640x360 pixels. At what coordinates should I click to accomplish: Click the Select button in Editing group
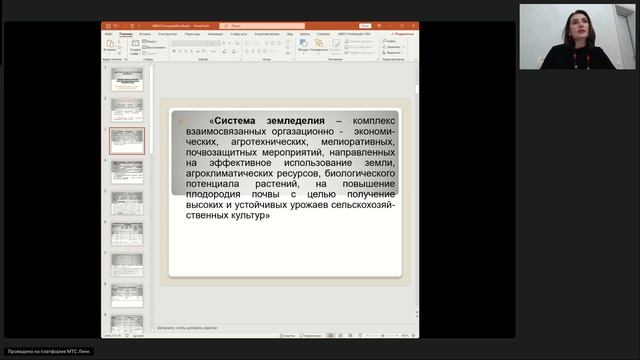[x=392, y=53]
